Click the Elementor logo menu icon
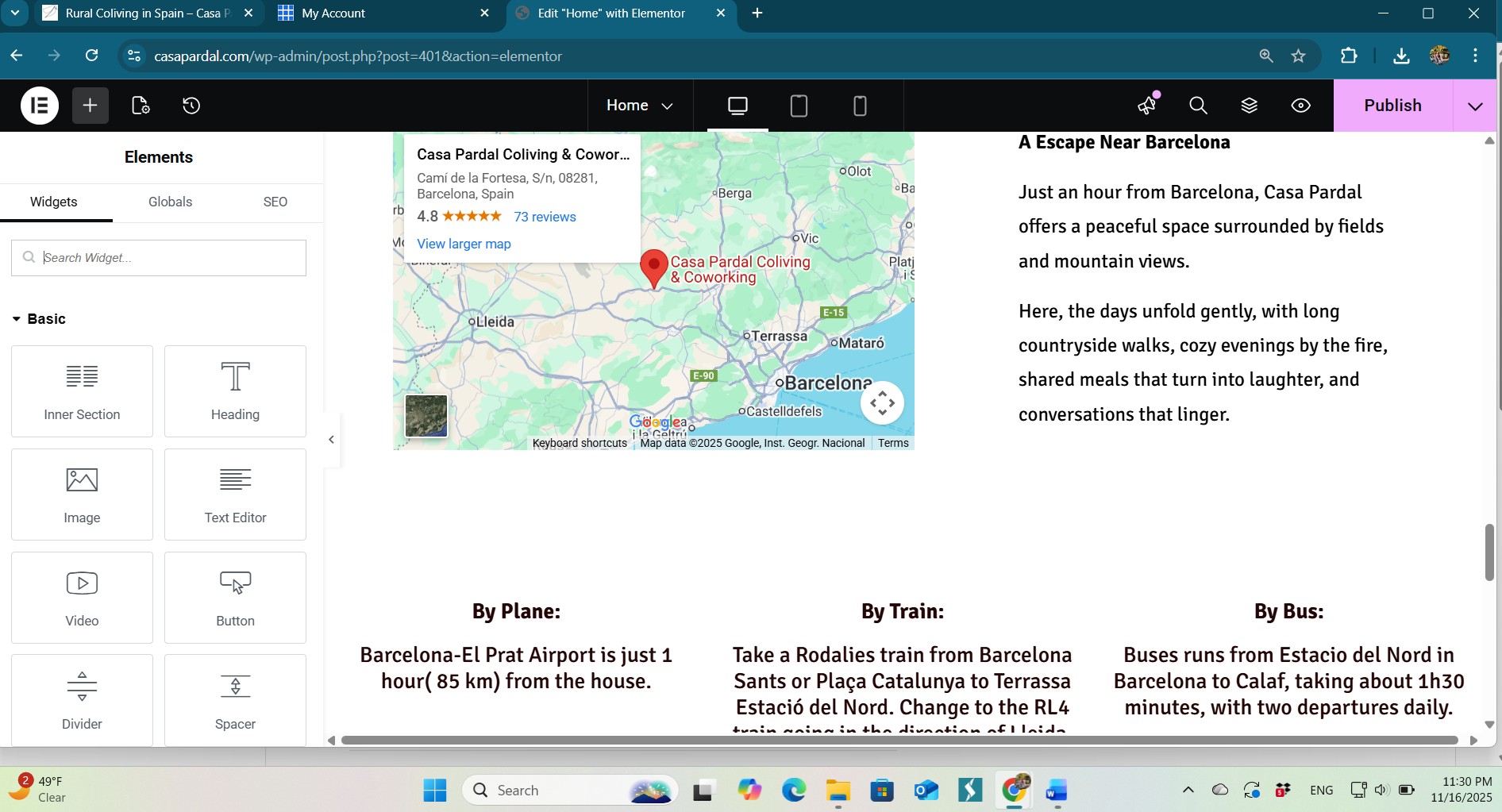1502x812 pixels. point(40,106)
